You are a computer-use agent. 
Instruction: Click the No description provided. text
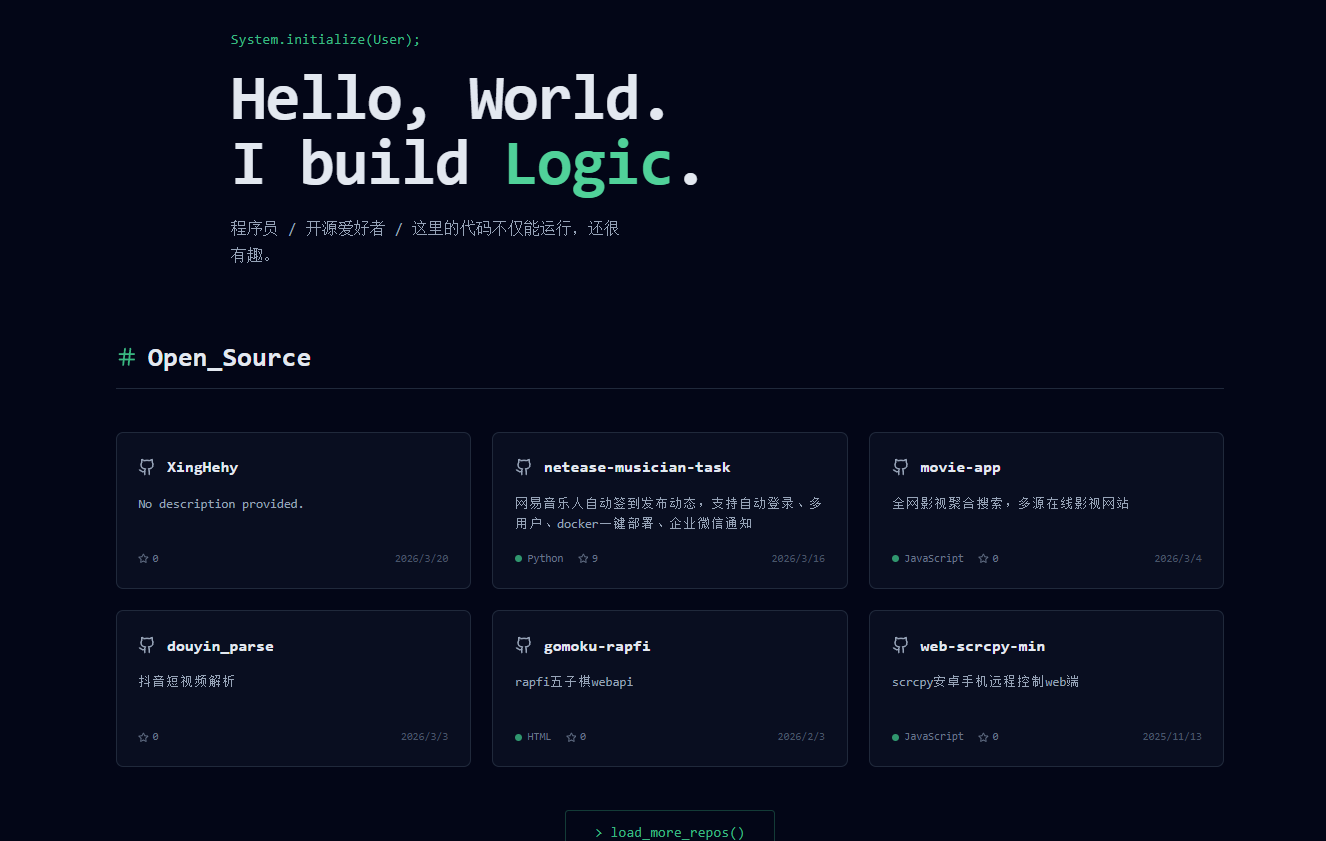coord(221,504)
